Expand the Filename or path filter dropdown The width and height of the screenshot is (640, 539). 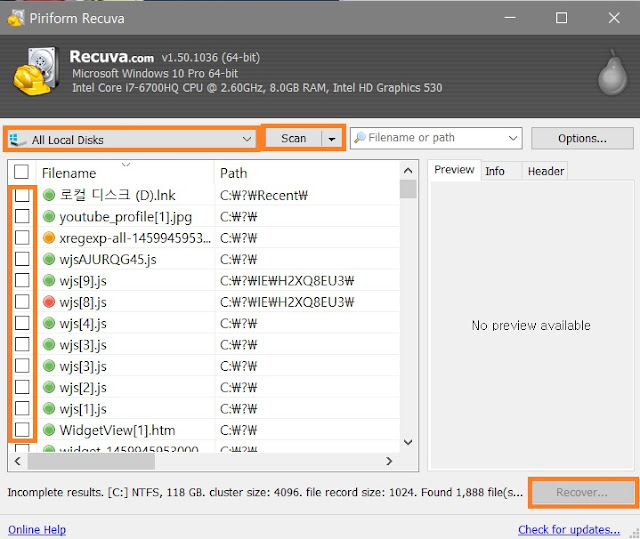513,138
